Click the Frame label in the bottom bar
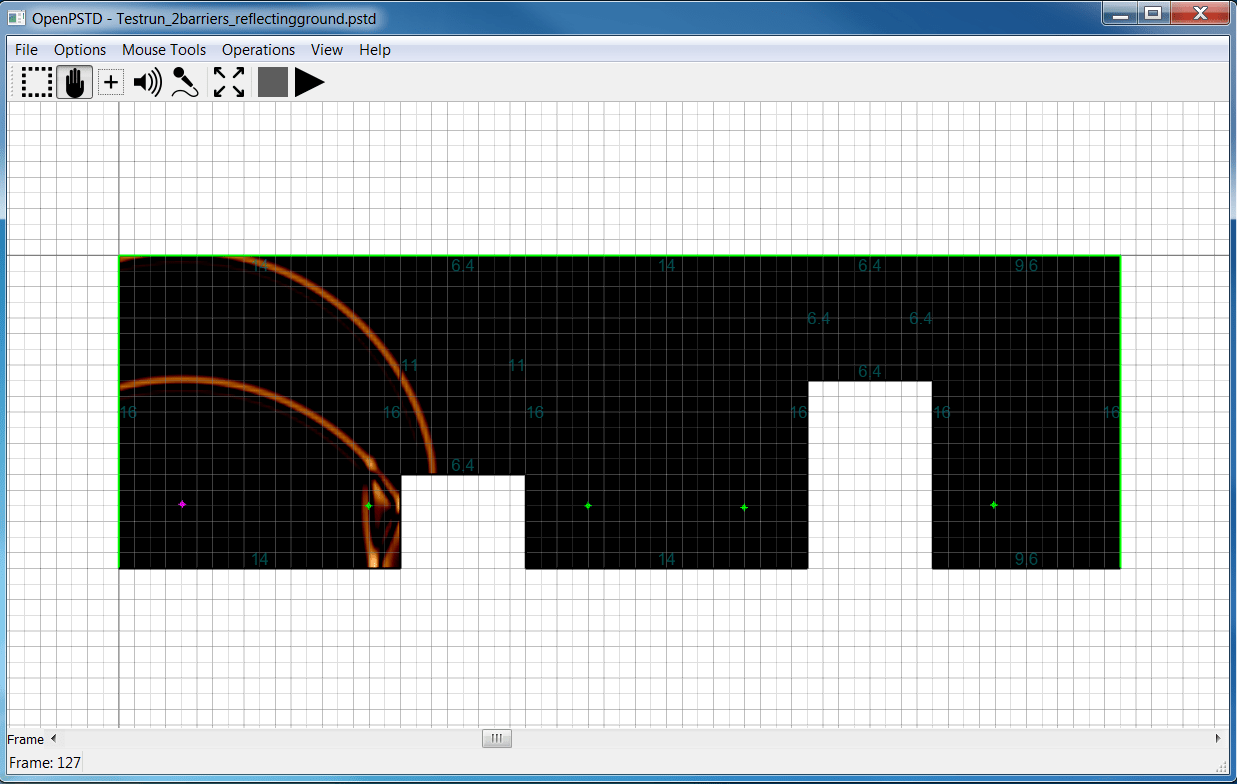 click(24, 738)
